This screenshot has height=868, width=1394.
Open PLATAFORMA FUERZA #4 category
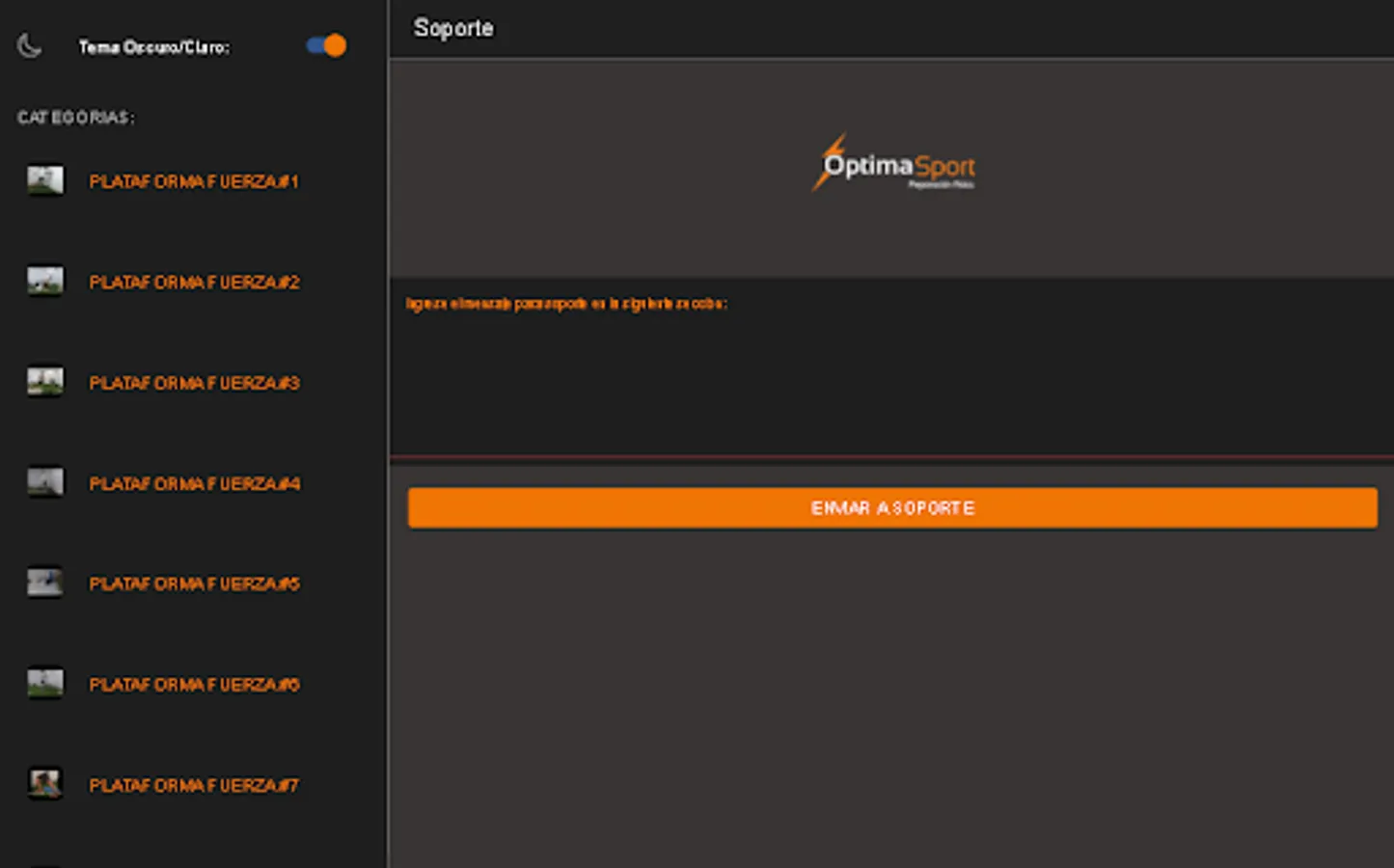194,483
